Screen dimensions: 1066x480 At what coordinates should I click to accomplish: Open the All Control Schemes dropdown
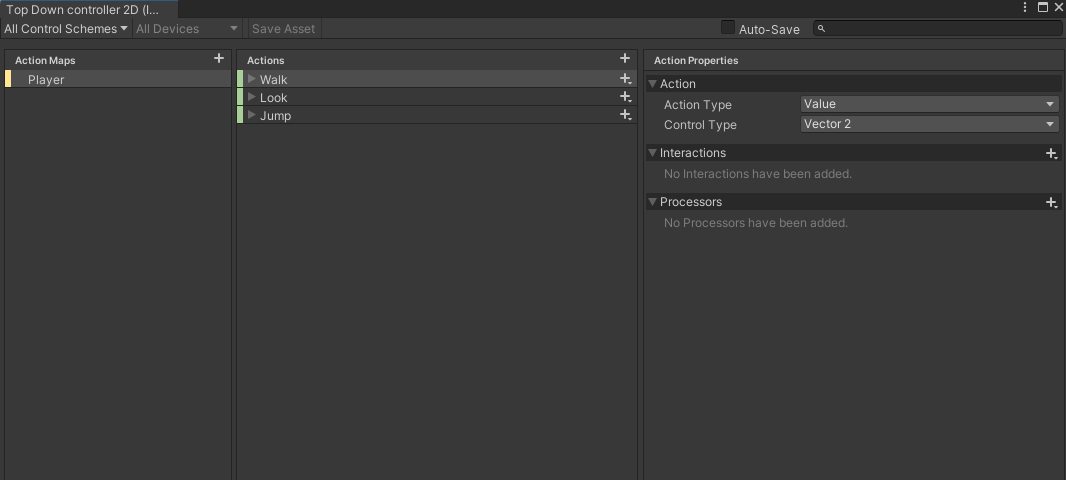click(x=66, y=29)
